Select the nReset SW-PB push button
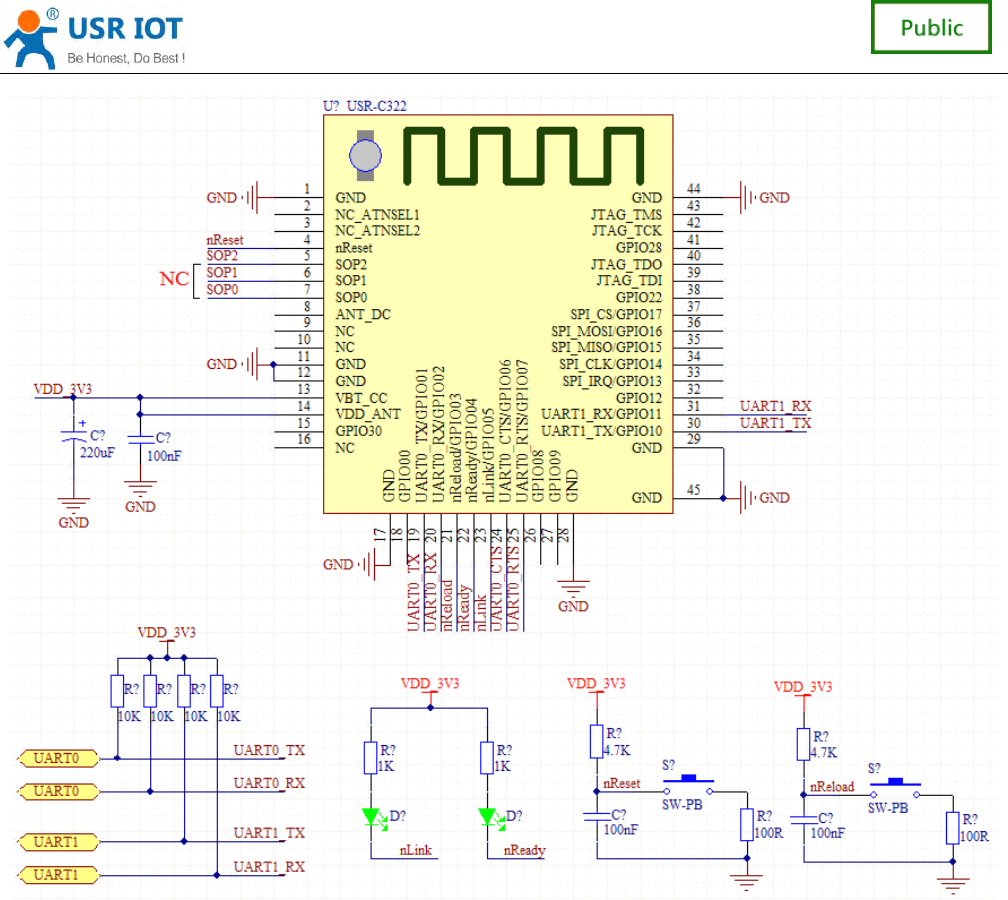The image size is (1008, 900). [x=688, y=786]
